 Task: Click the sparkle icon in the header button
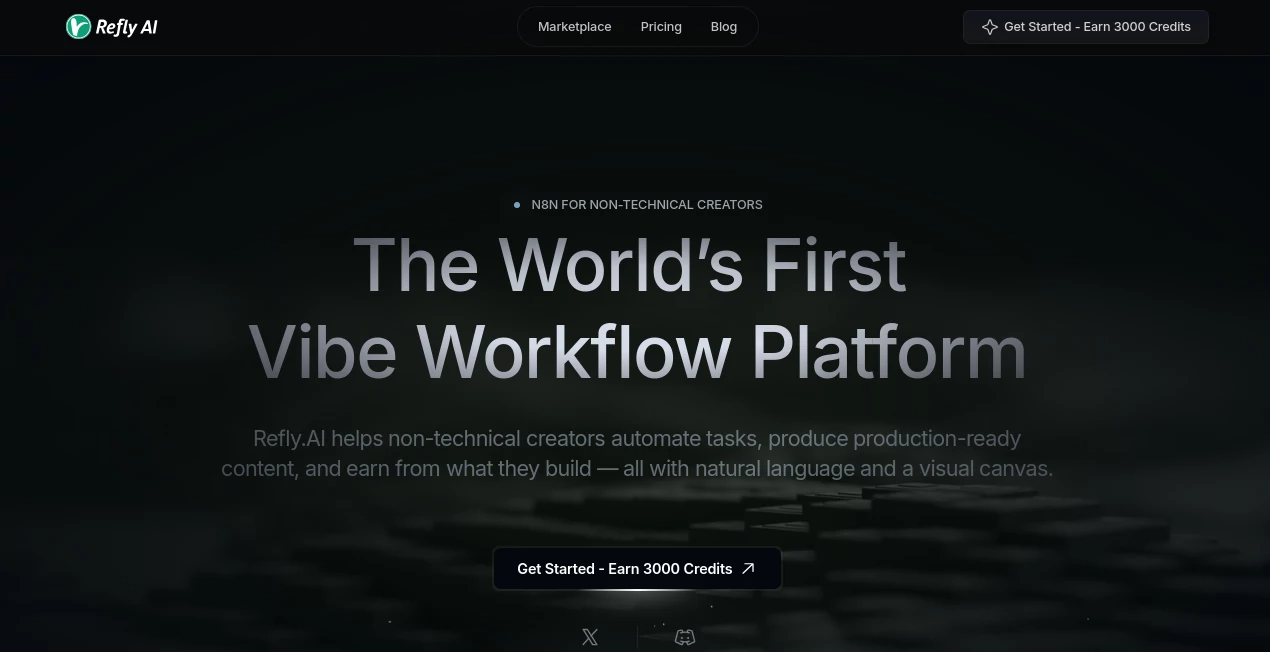[990, 27]
